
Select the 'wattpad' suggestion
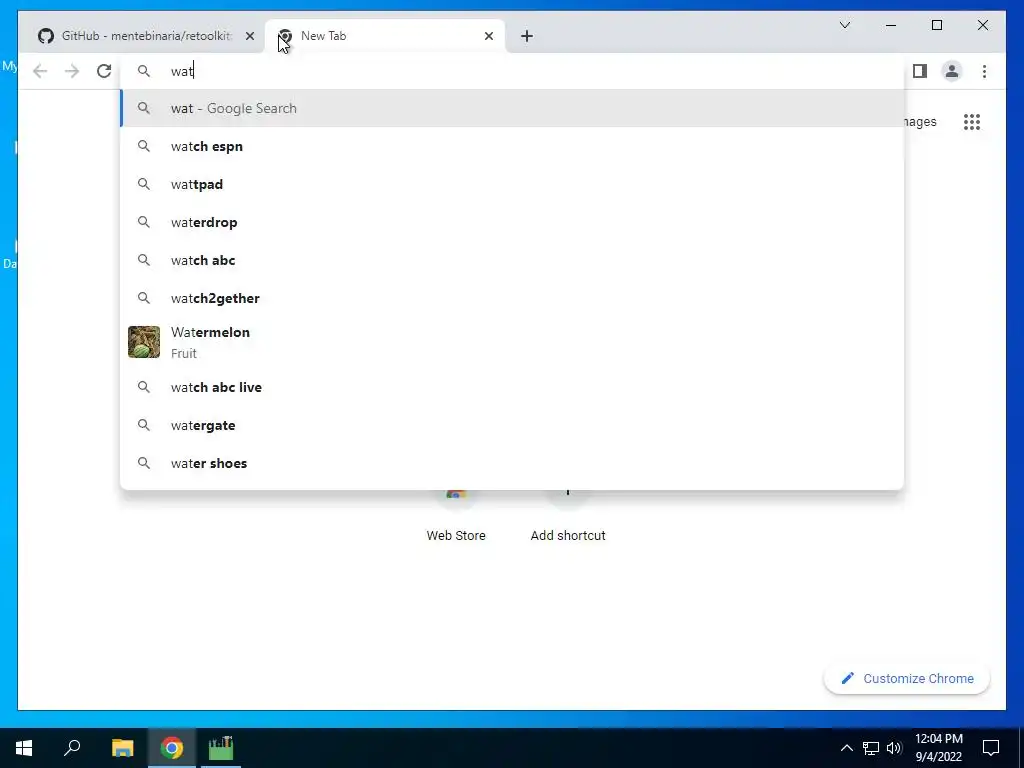pyautogui.click(x=512, y=184)
